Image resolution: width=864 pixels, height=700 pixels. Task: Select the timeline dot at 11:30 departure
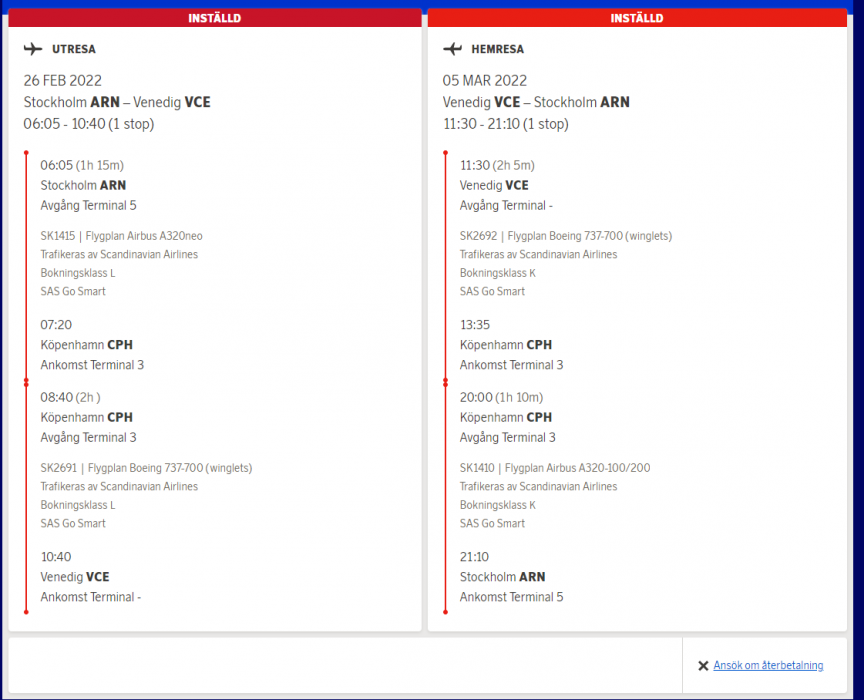(446, 153)
